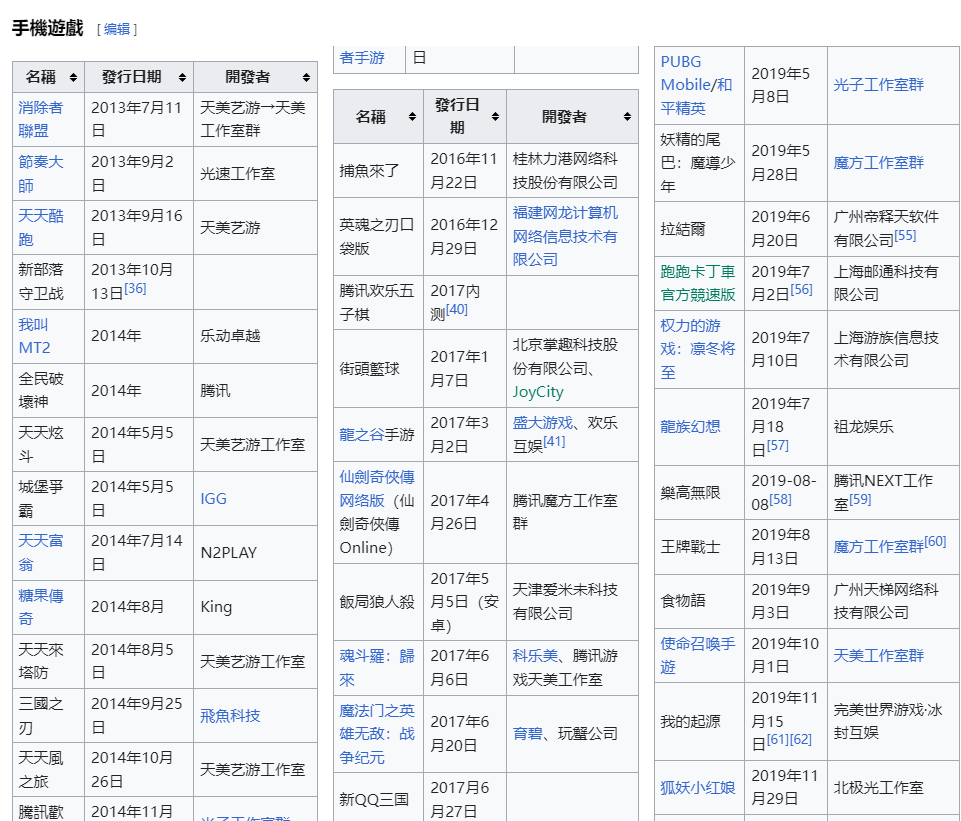Open the 盛大游戏 link
961x821 pixels.
(x=542, y=423)
